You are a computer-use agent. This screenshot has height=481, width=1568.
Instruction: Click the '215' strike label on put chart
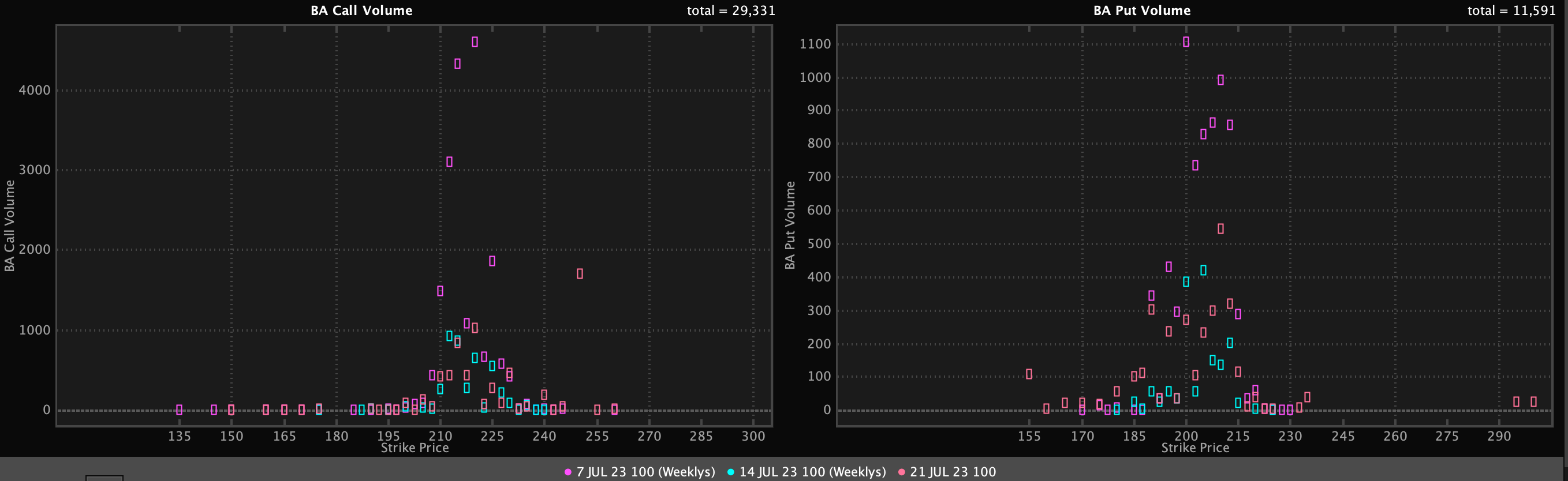click(1237, 436)
